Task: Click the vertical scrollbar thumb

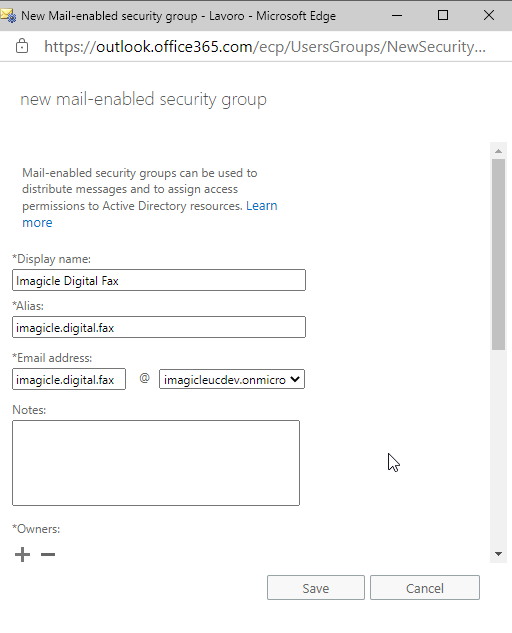Action: 498,254
